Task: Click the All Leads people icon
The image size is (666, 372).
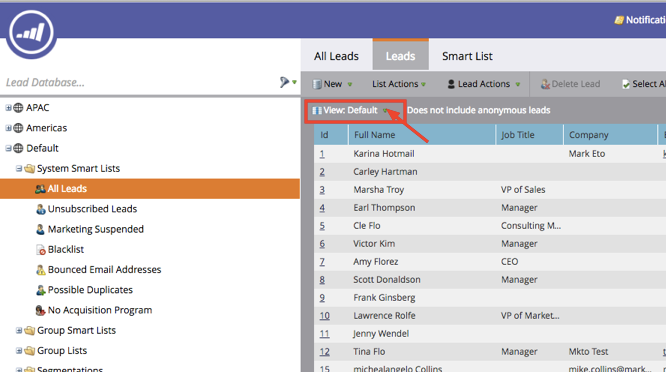Action: click(40, 189)
